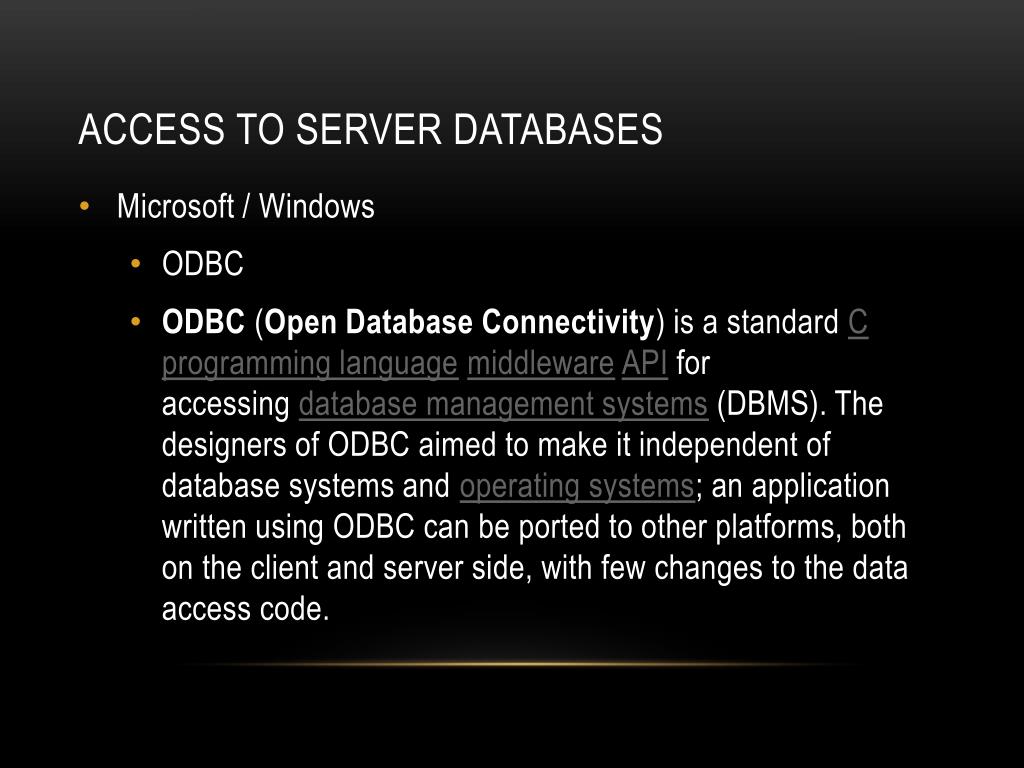Viewport: 1024px width, 768px height.
Task: Follow the "operating systems" hyperlink
Action: [x=577, y=487]
